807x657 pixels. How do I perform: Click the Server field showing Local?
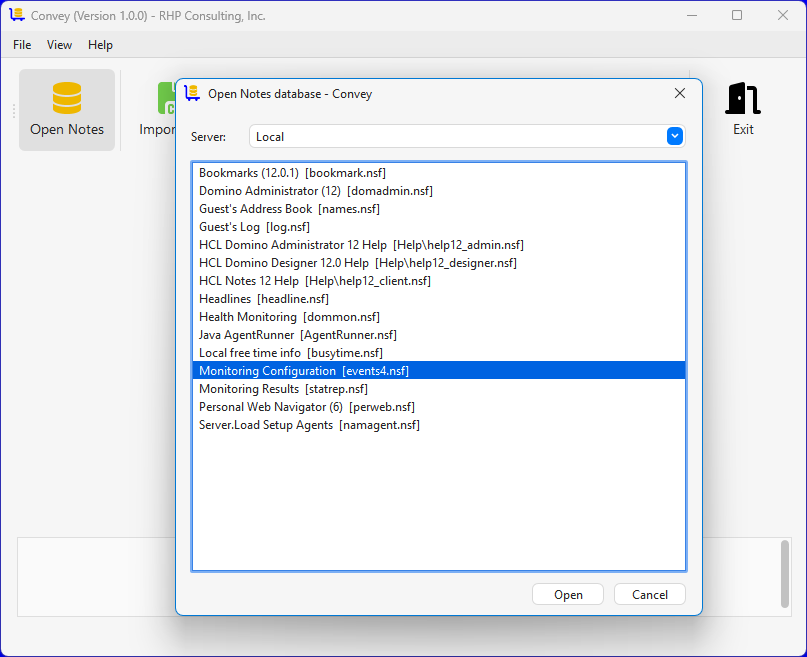[467, 136]
